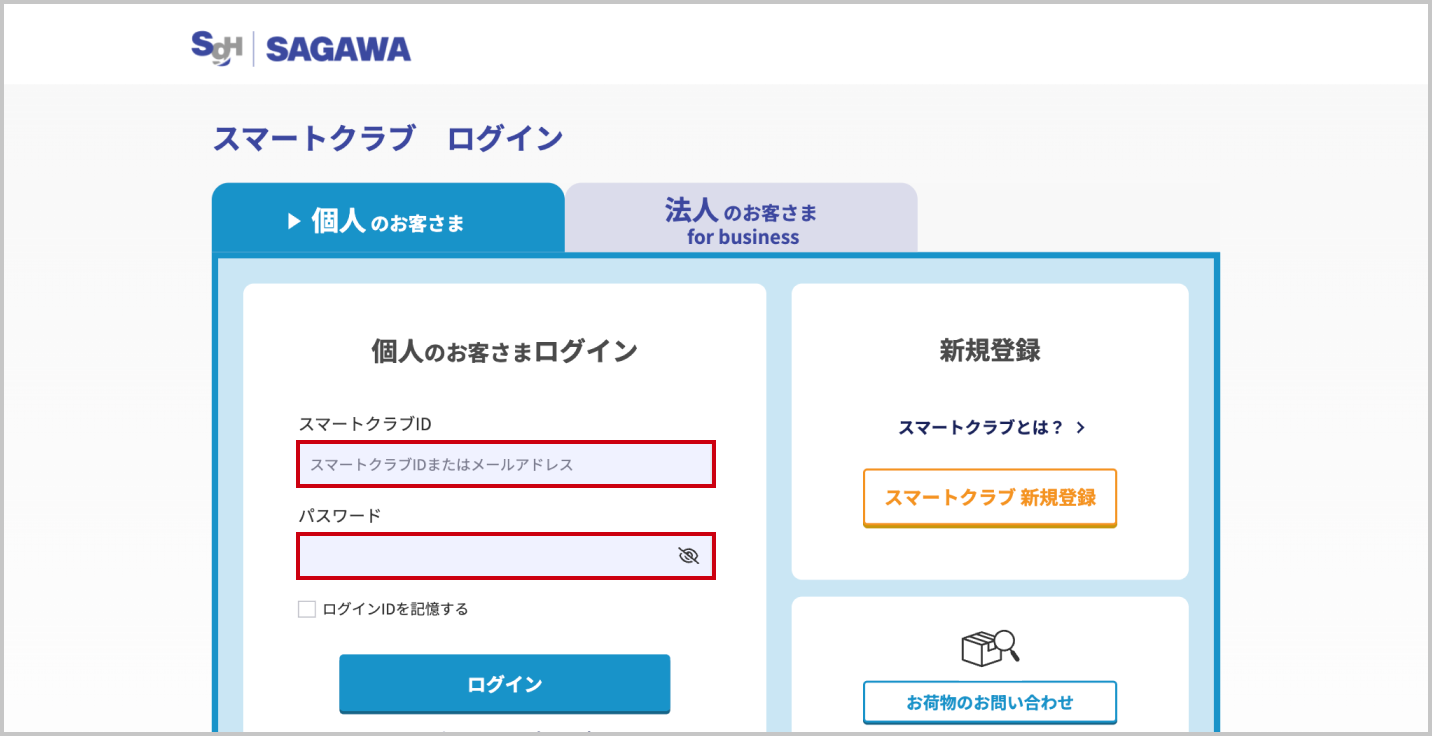This screenshot has height=736, width=1432.
Task: Click お荷物のお問い合わせ button
Action: [990, 702]
